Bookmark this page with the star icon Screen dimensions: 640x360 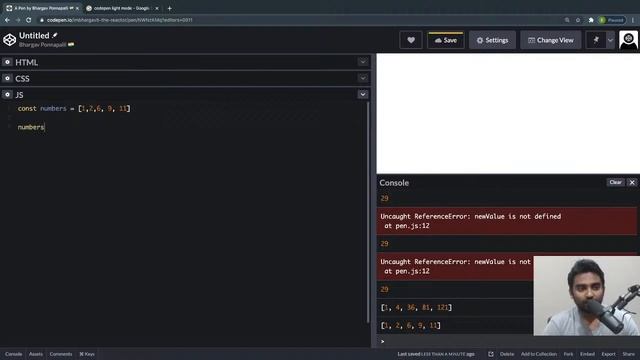(578, 20)
